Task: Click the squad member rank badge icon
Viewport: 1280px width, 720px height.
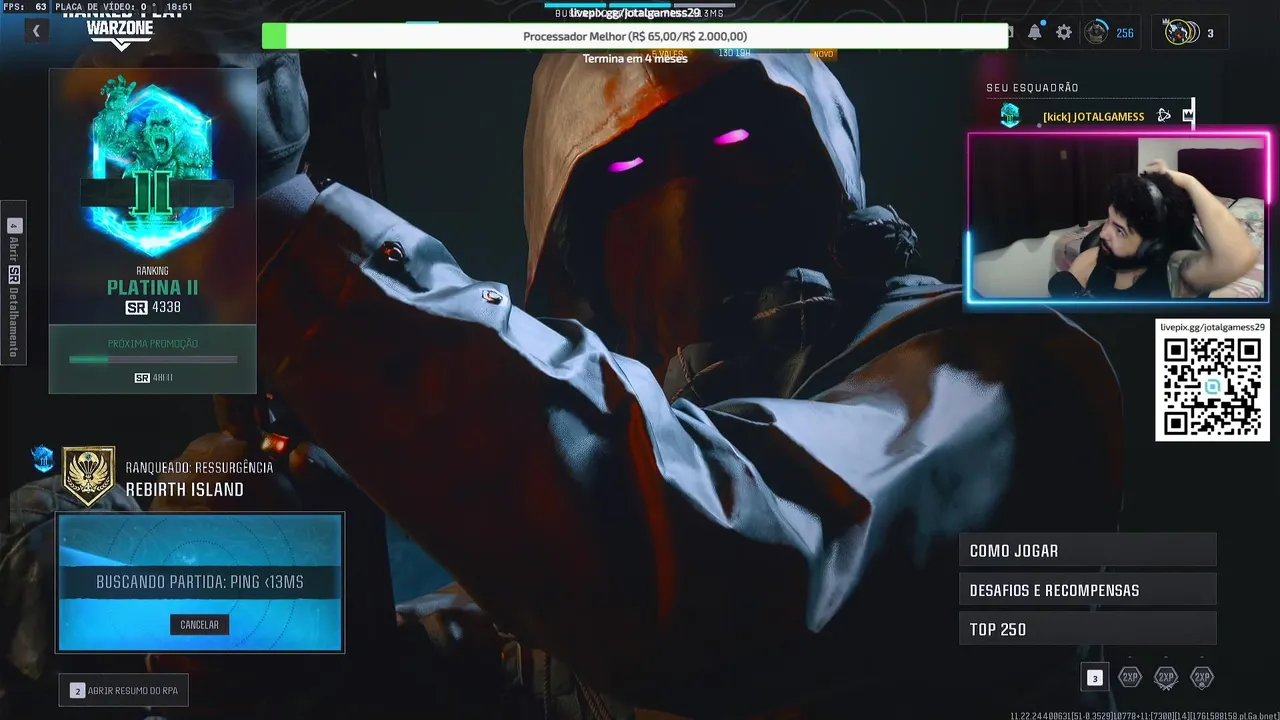Action: click(1009, 116)
